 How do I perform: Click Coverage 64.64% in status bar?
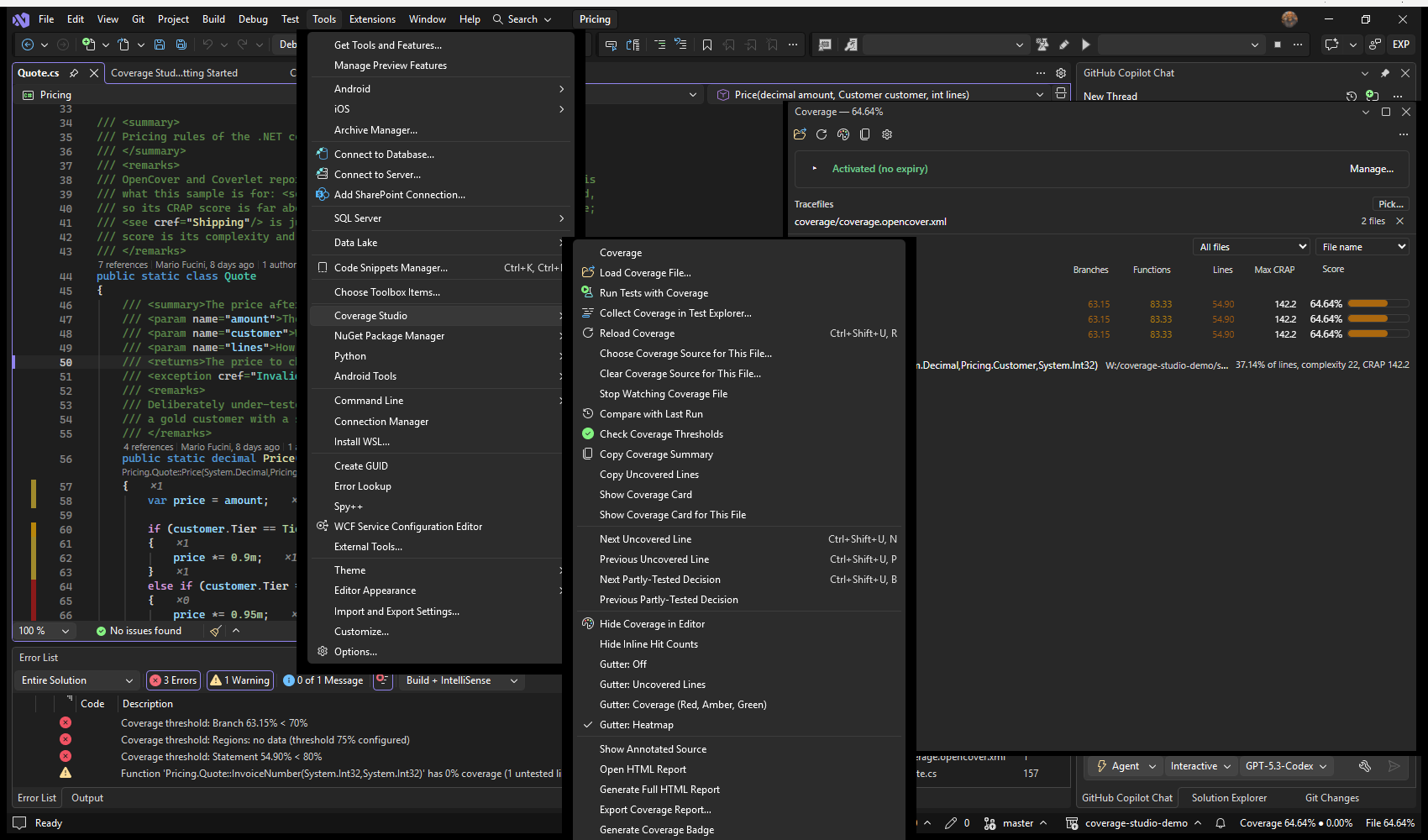tap(1296, 823)
